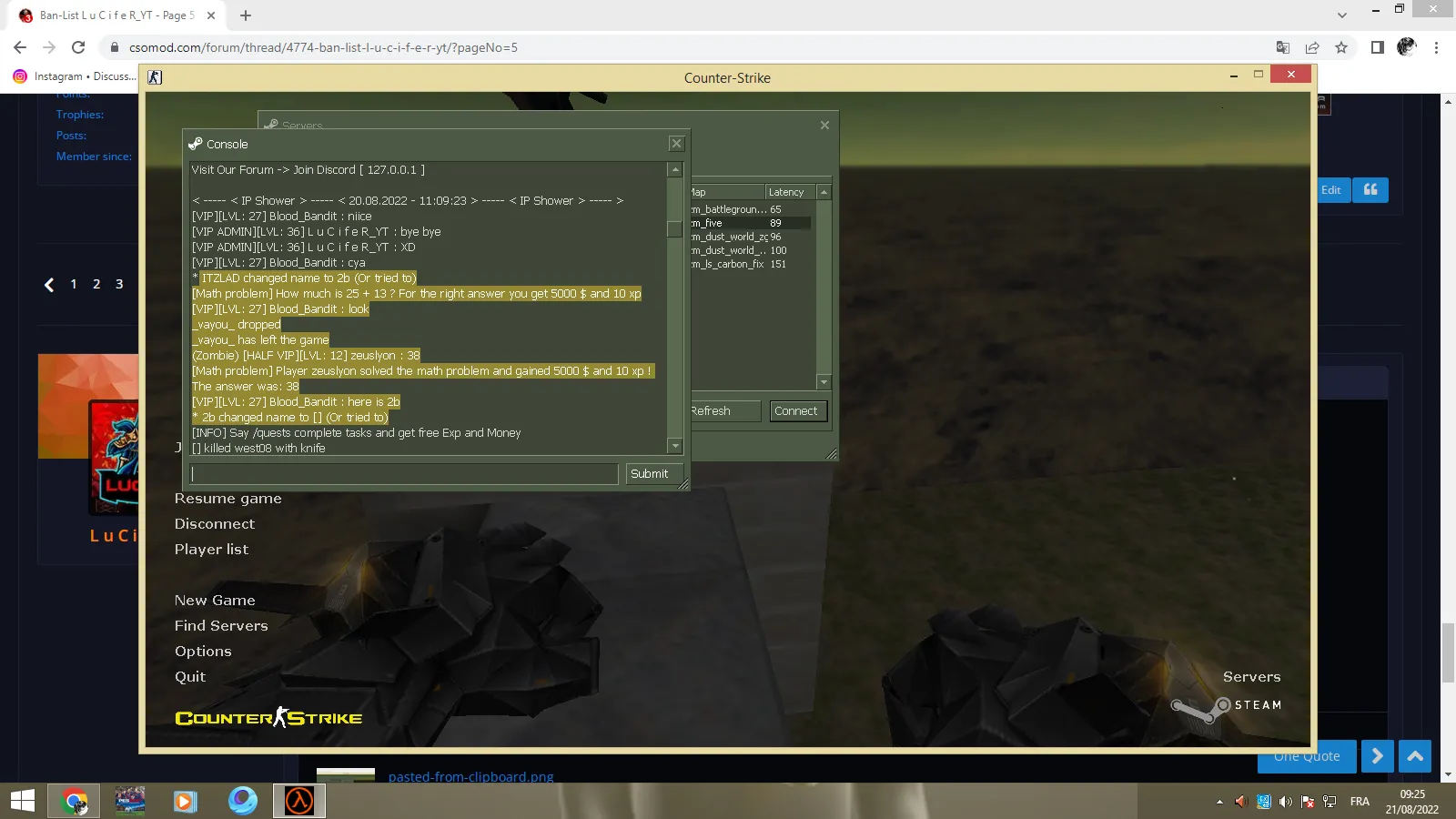1456x819 pixels.
Task: Close the Console window
Action: (x=676, y=143)
